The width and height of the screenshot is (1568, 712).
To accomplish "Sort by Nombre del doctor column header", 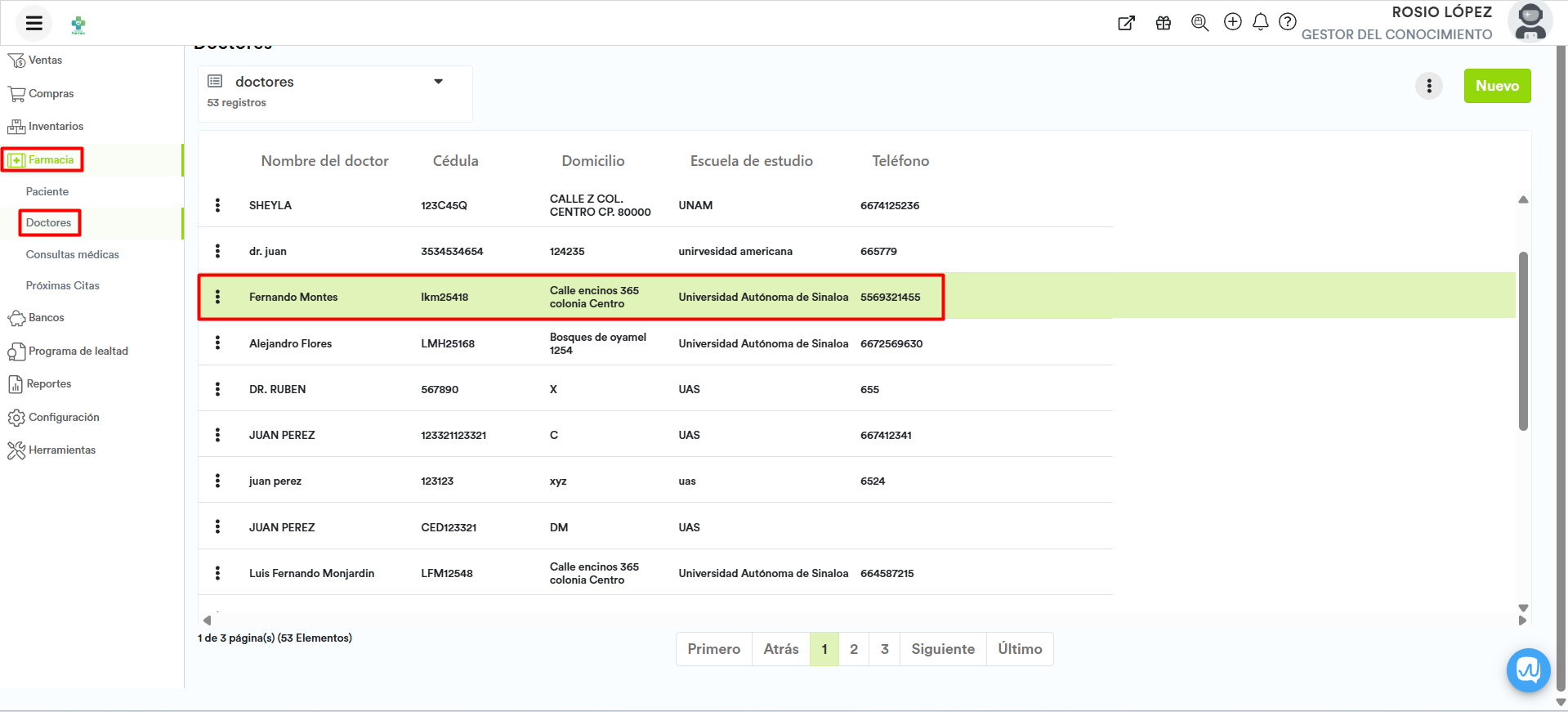I will [x=324, y=161].
